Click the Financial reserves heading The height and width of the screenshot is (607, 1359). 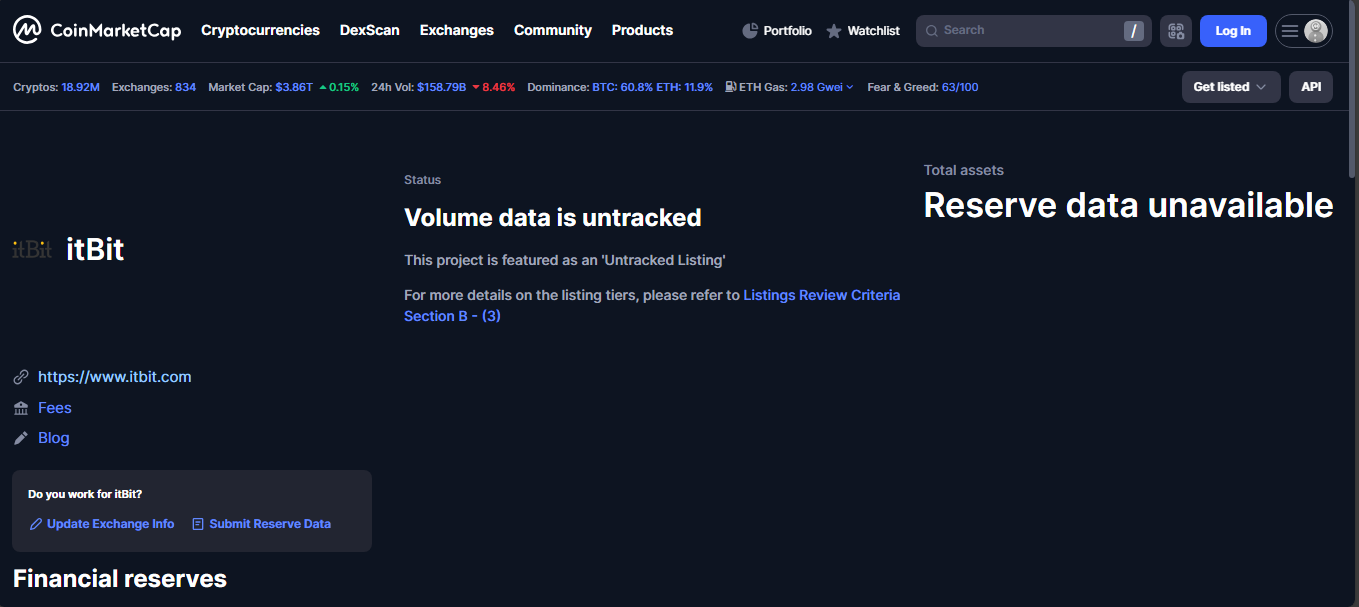[x=120, y=578]
